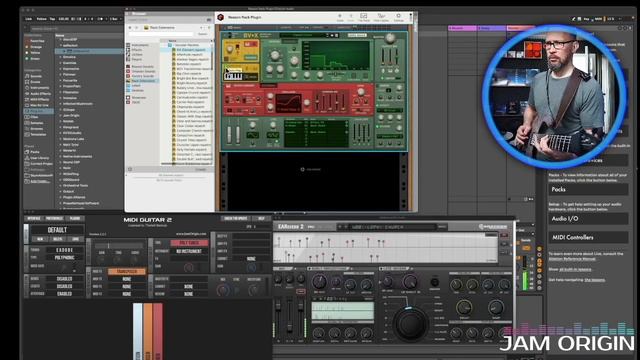This screenshot has height=360, width=640.
Task: Open Current Project under Places
Action: coord(41,164)
